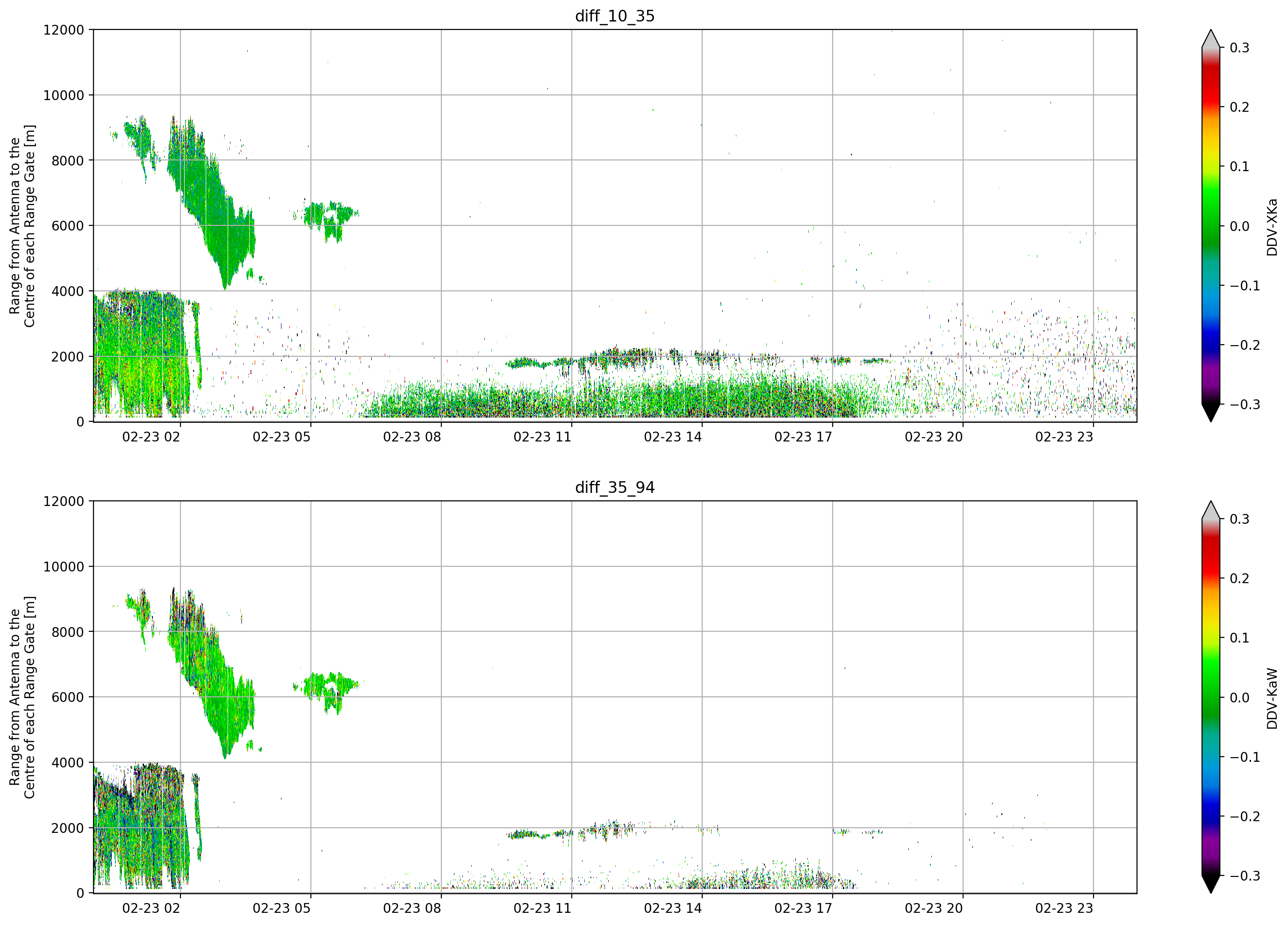Click x tick '02-23 23' under the diff_10_35 plot
Image resolution: width=1288 pixels, height=925 pixels.
click(x=1064, y=437)
